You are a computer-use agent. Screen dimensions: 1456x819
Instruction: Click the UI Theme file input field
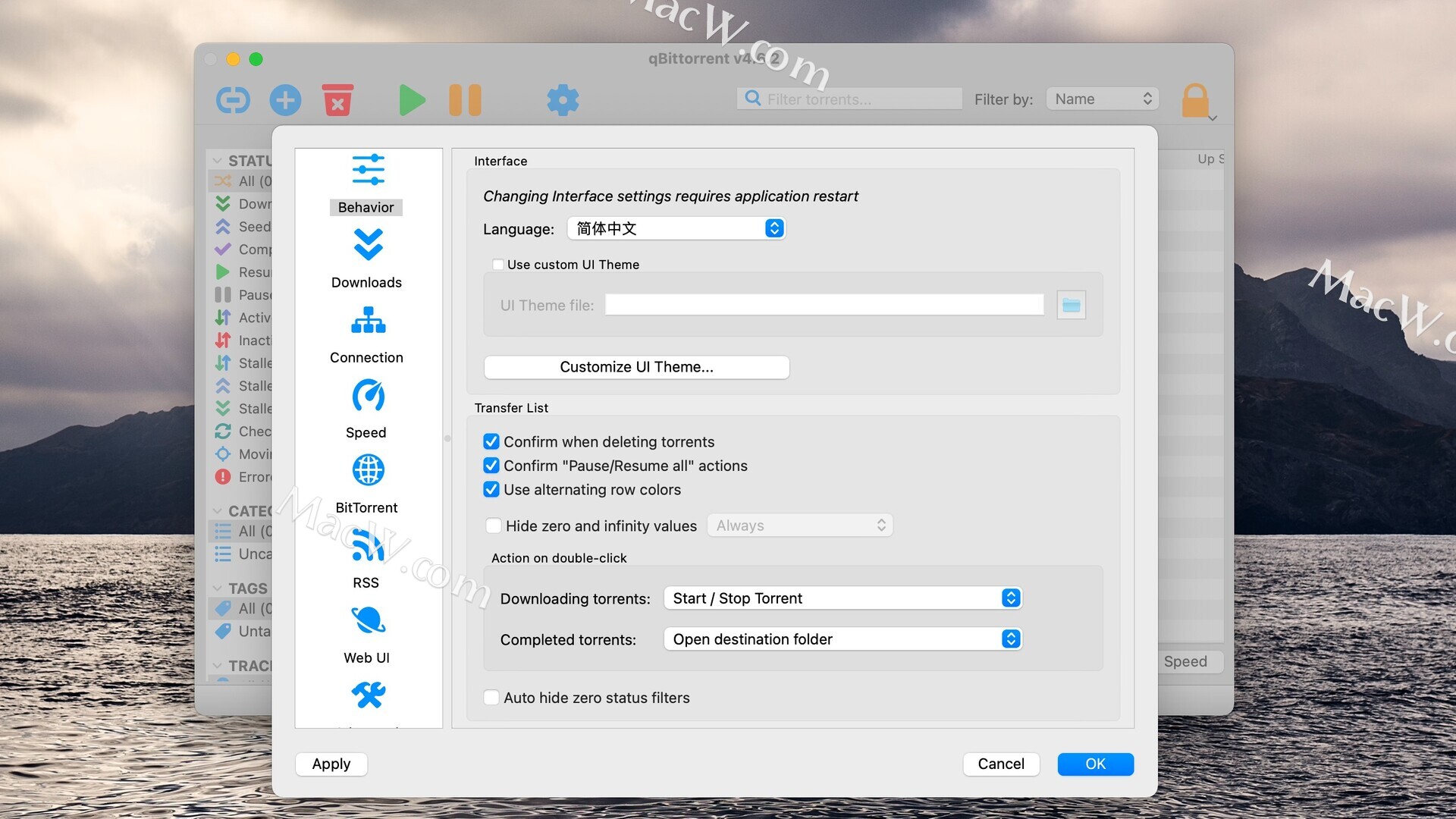824,305
